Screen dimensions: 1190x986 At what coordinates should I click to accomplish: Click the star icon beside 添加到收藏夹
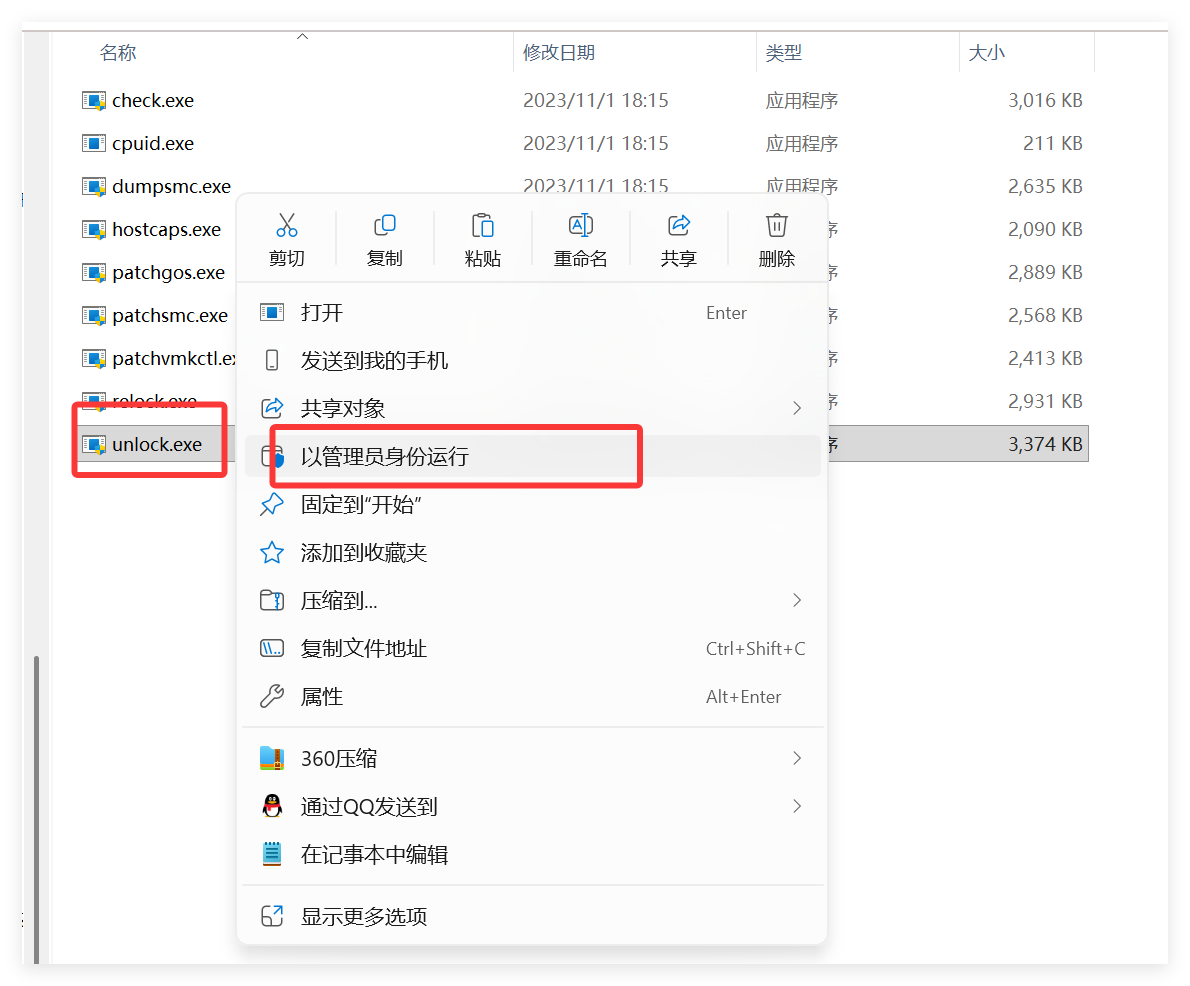pos(272,553)
